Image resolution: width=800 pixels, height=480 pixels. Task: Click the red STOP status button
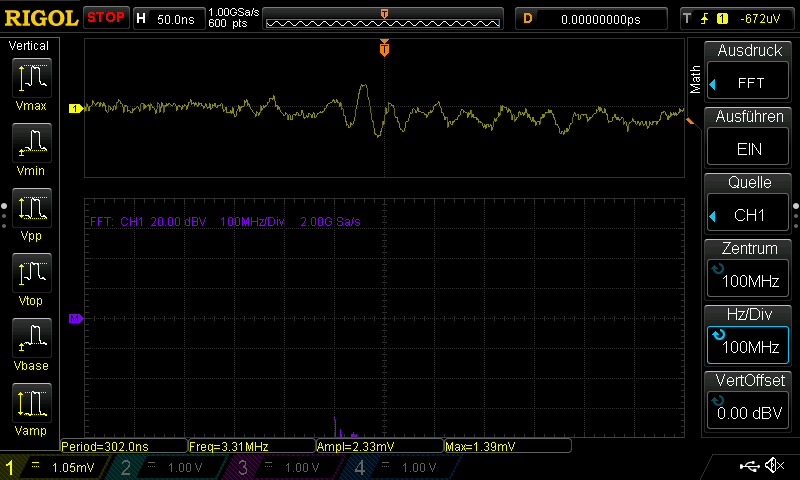pyautogui.click(x=106, y=18)
